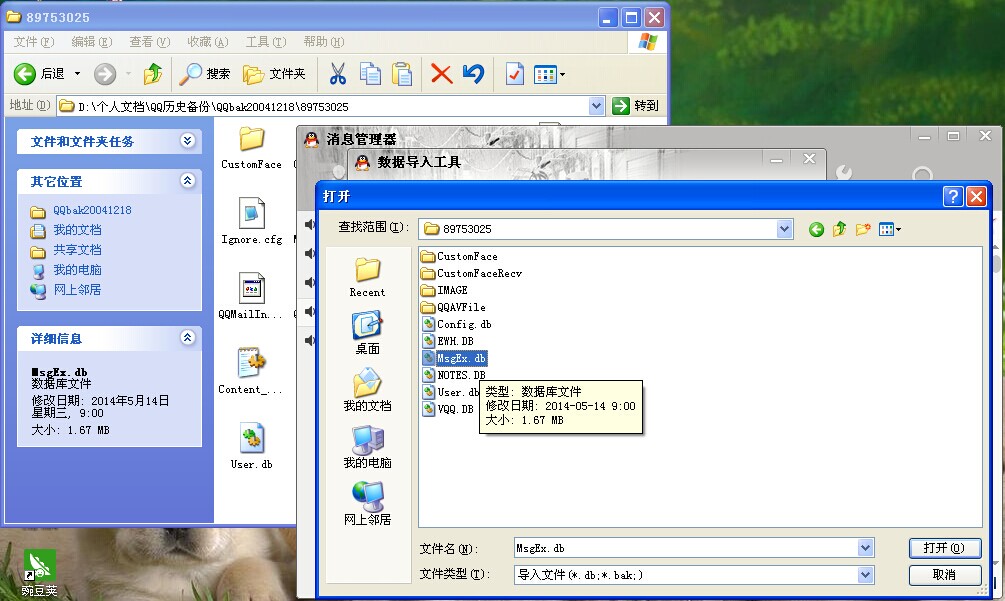Select EWH.DB in the file list
The height and width of the screenshot is (601, 1005).
coord(448,342)
